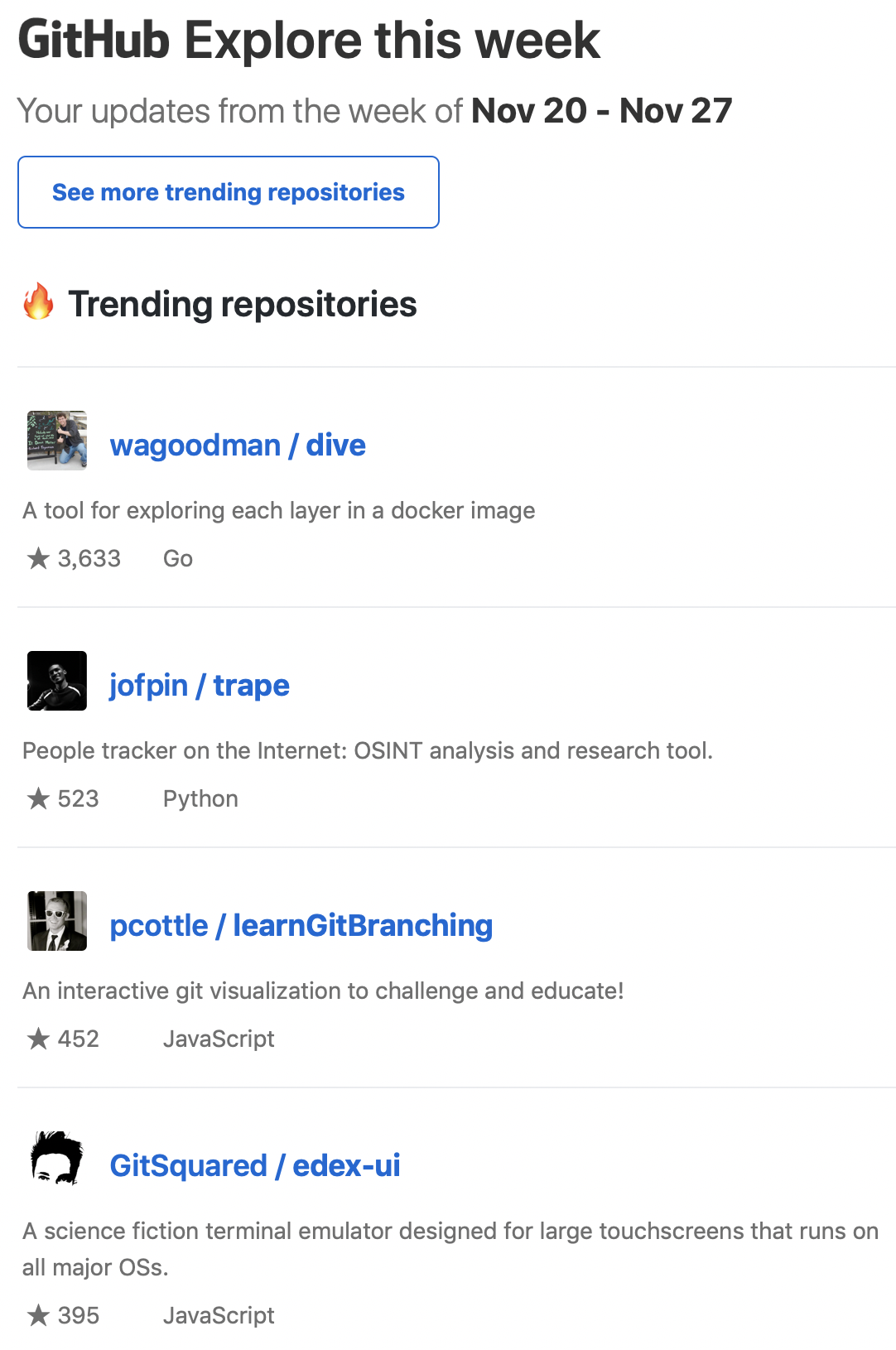Open pcottle's profile avatar
Image resolution: width=896 pixels, height=1350 pixels.
pos(57,921)
